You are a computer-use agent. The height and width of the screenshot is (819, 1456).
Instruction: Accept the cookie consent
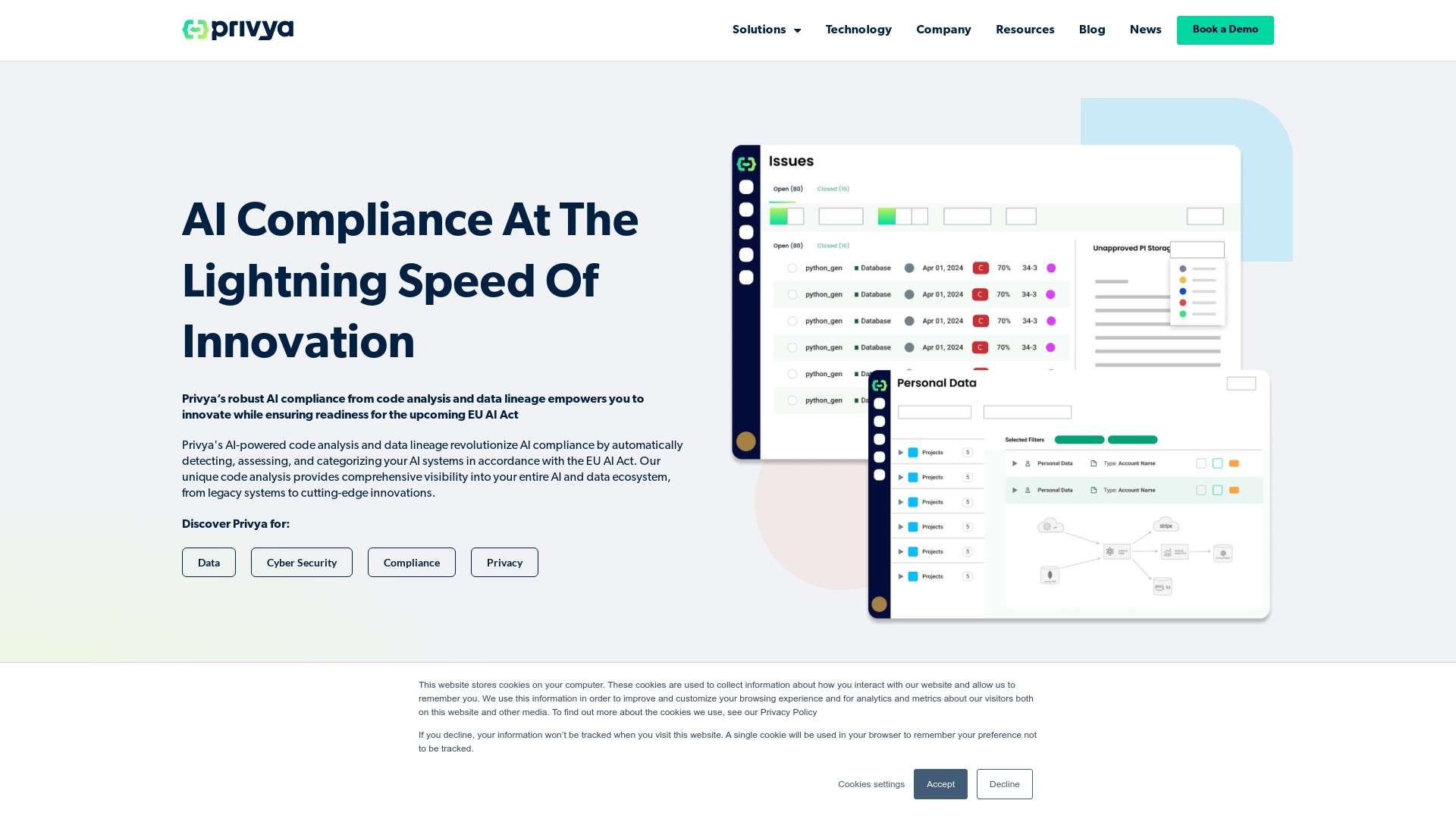pyautogui.click(x=940, y=784)
